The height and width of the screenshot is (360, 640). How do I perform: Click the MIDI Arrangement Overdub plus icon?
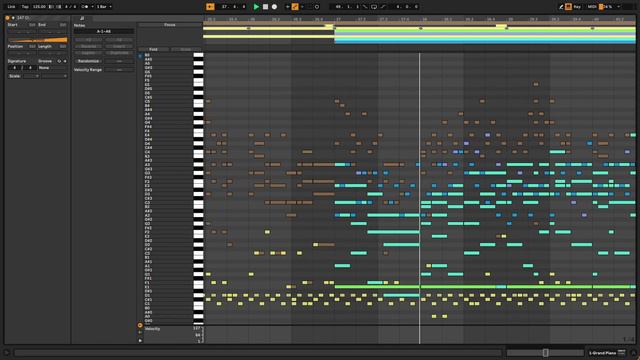click(287, 7)
